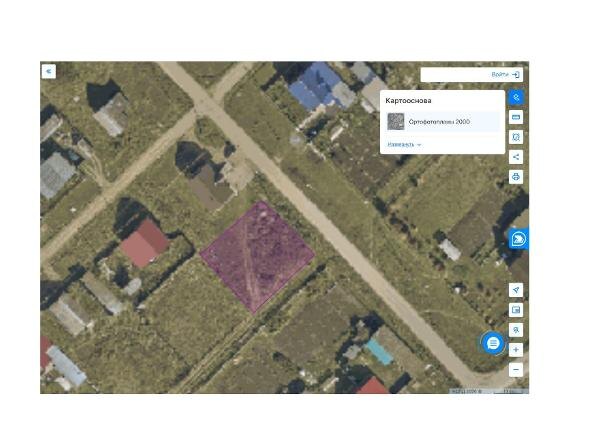Open the blue side tab on right edge
The height and width of the screenshot is (424, 600).
pos(518,239)
